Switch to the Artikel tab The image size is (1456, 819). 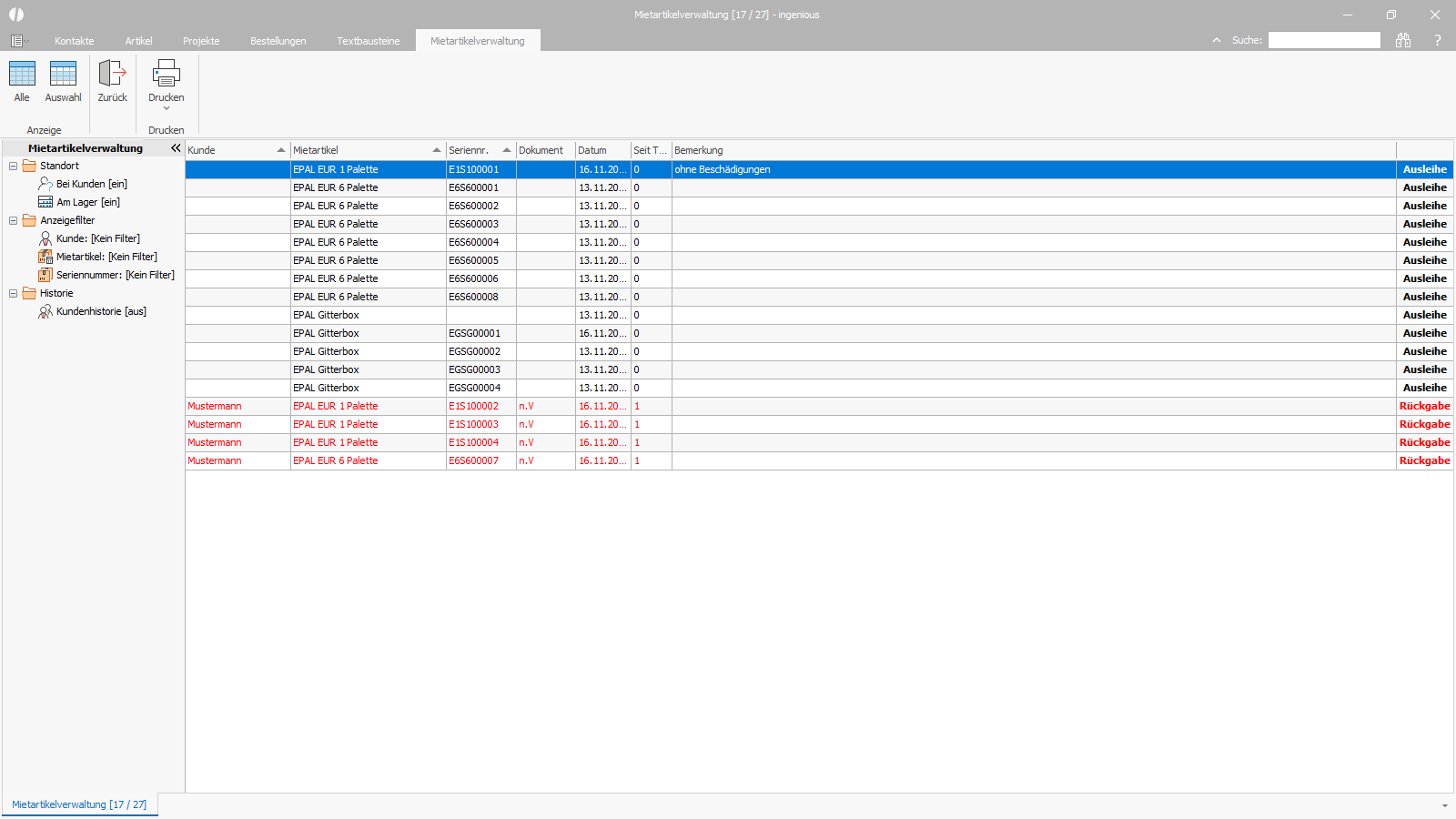pyautogui.click(x=138, y=41)
